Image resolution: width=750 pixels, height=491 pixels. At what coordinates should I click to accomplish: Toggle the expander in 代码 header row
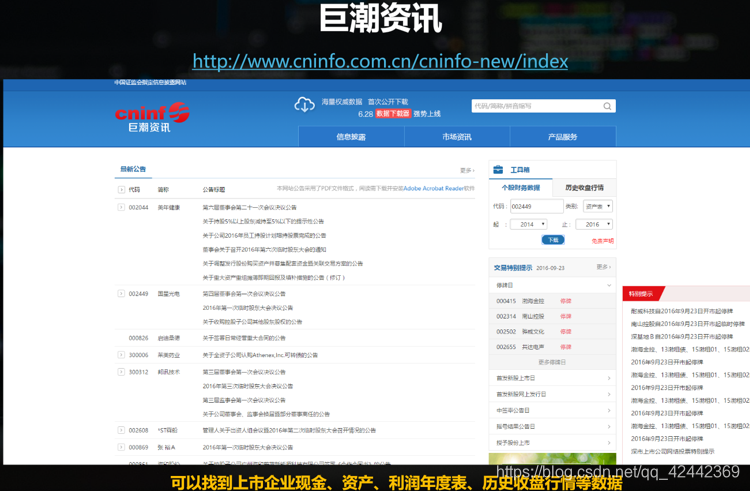(121, 190)
